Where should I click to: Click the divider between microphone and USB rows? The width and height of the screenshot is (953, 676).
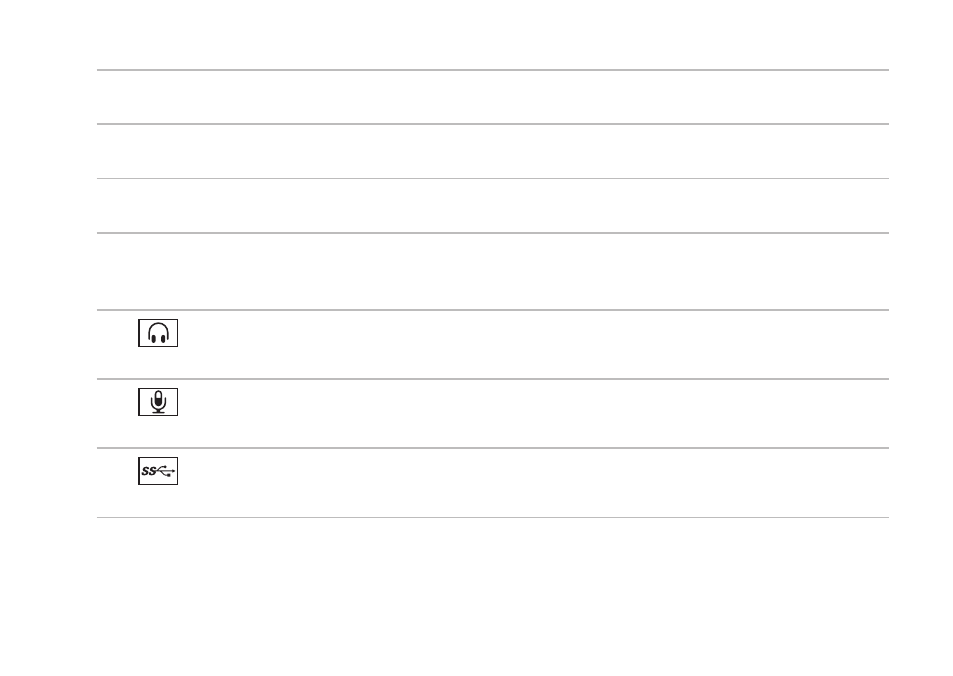point(493,448)
